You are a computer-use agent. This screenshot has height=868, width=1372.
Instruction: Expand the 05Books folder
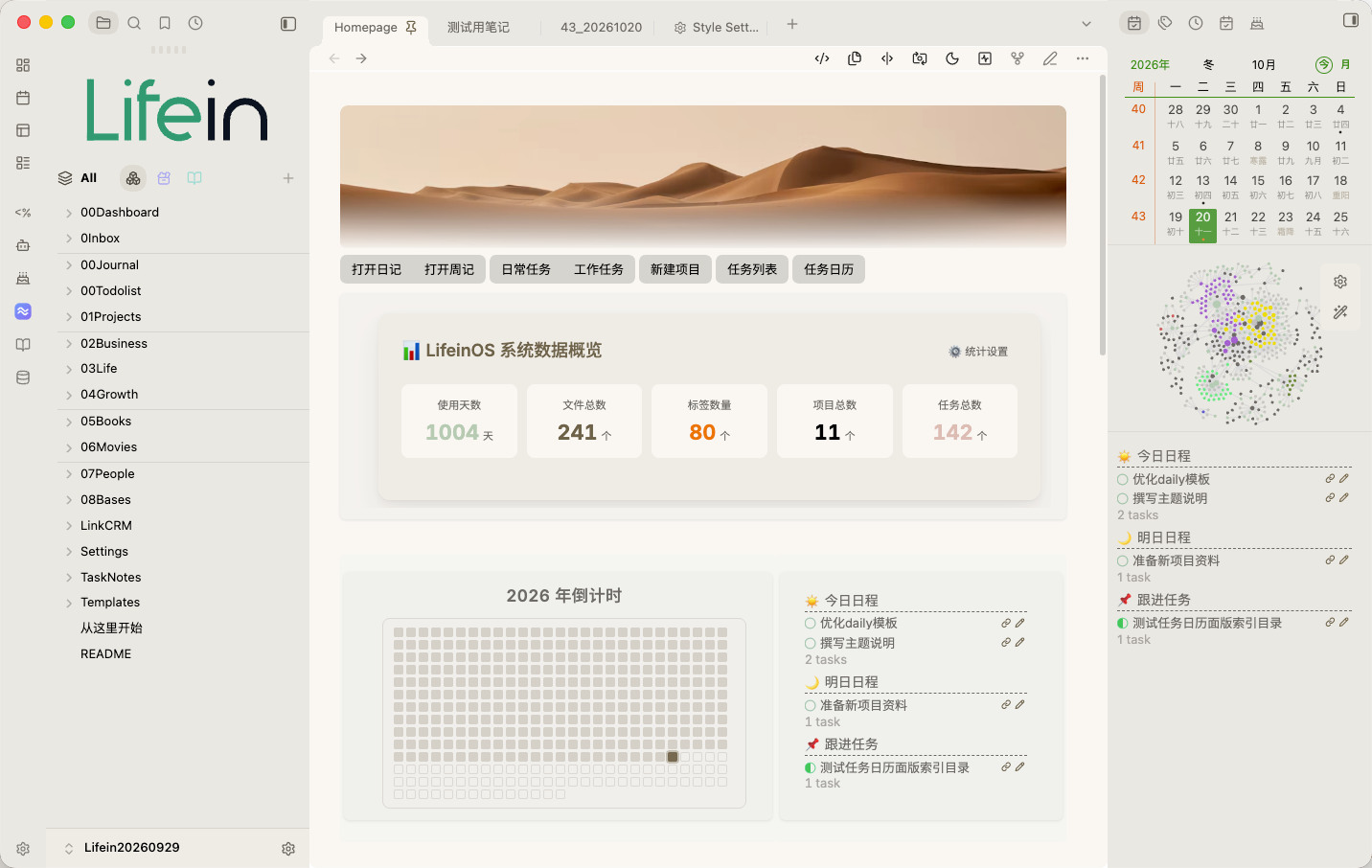pyautogui.click(x=69, y=422)
